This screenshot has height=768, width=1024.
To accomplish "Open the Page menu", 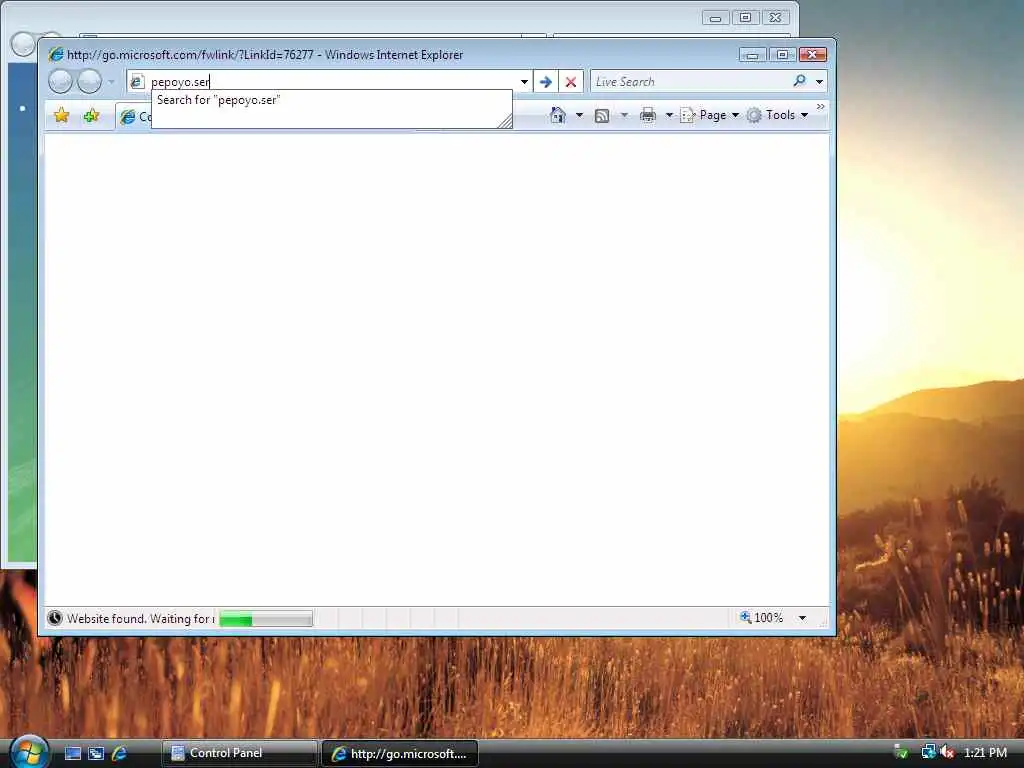I will tap(710, 115).
